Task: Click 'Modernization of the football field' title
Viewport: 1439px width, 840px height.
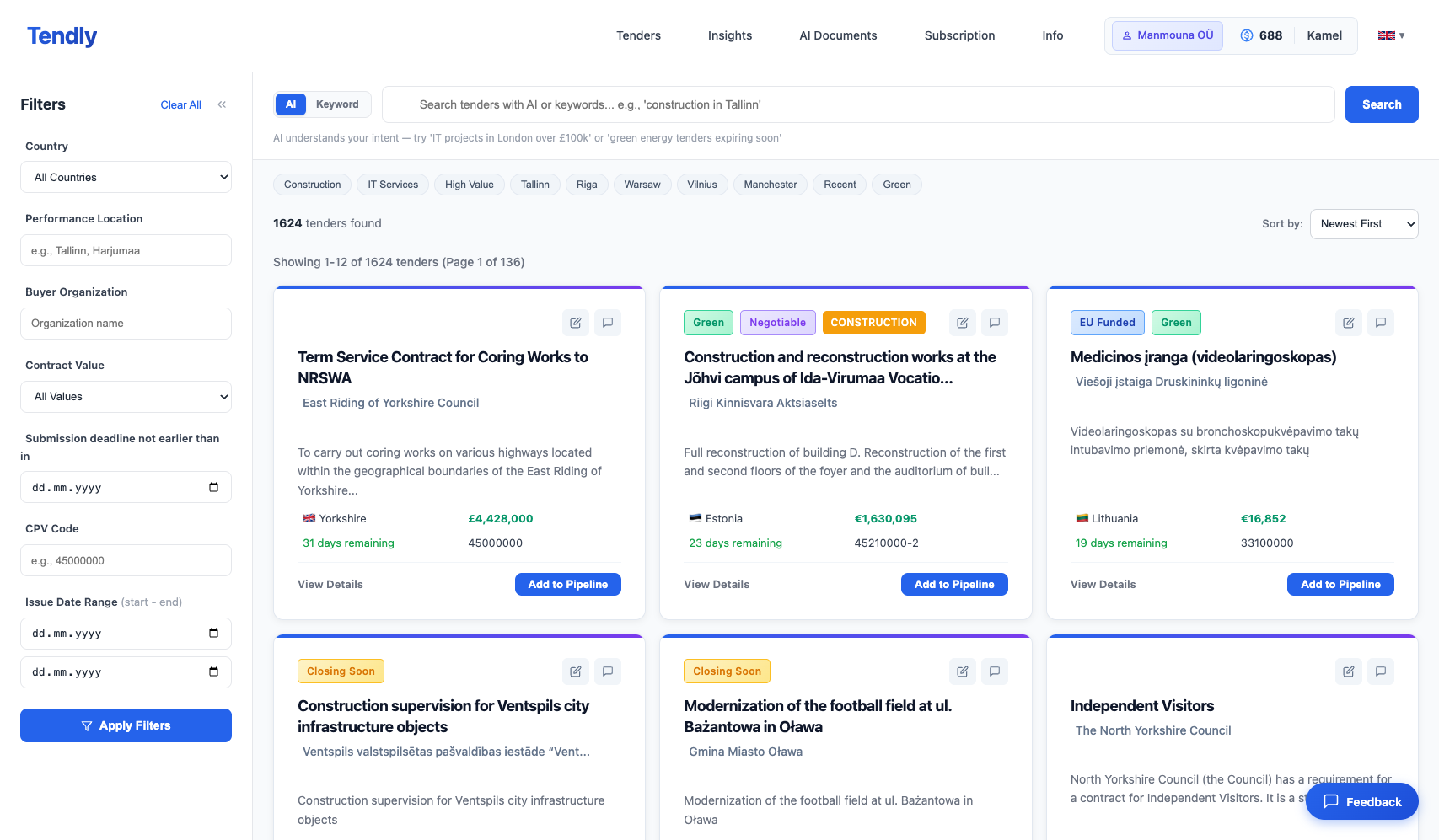Action: (818, 716)
